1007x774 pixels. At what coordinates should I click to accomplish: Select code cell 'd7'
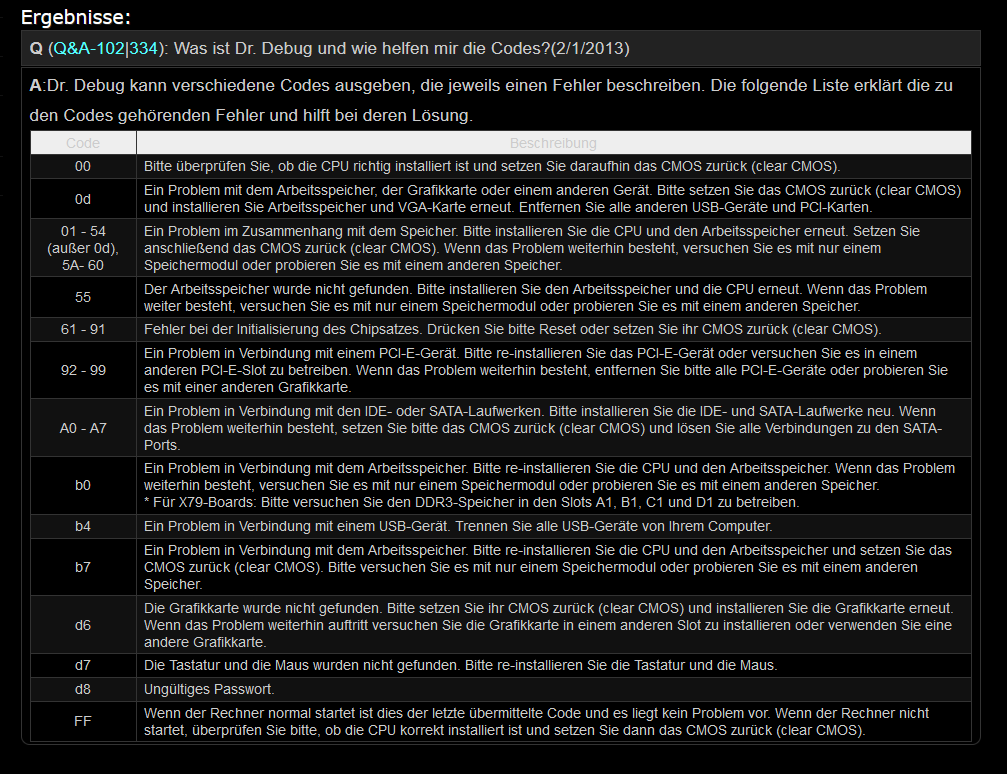pos(83,665)
